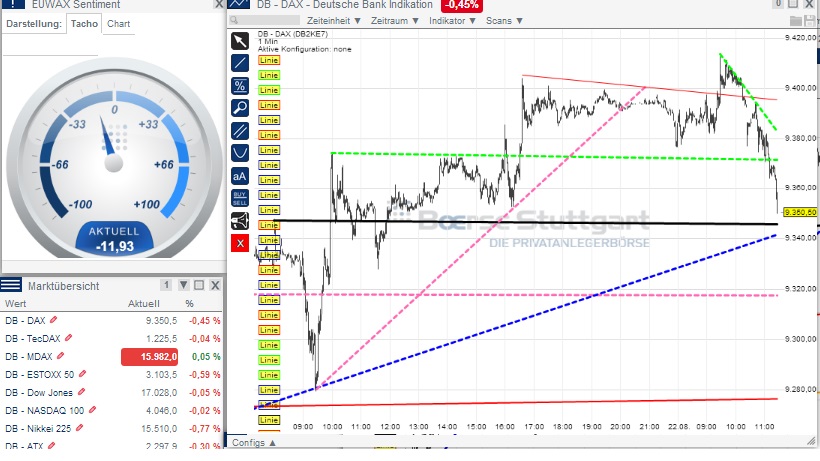
Task: Open the Zeiteinheit dropdown
Action: [x=334, y=21]
